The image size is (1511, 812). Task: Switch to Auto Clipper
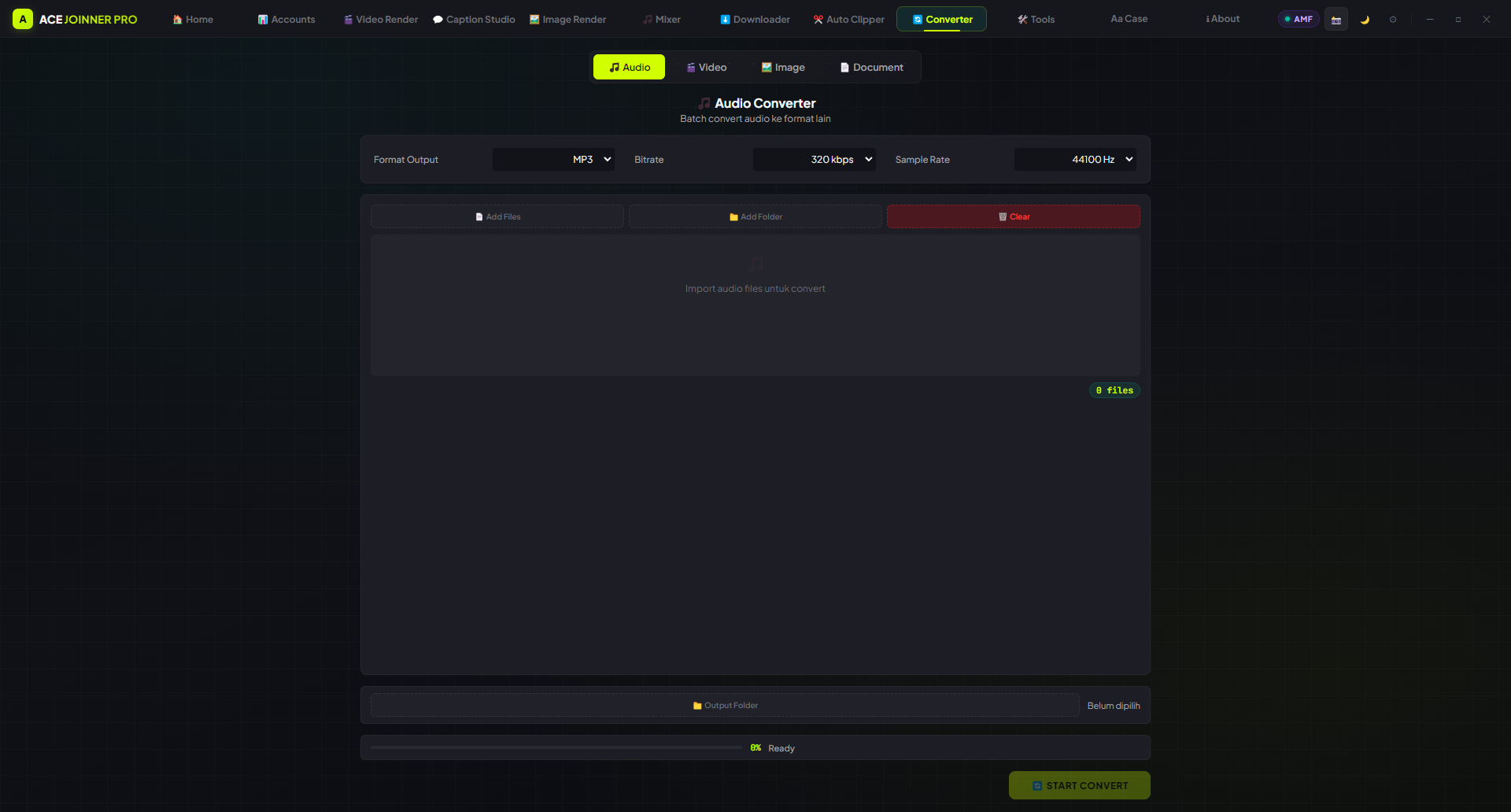click(848, 19)
